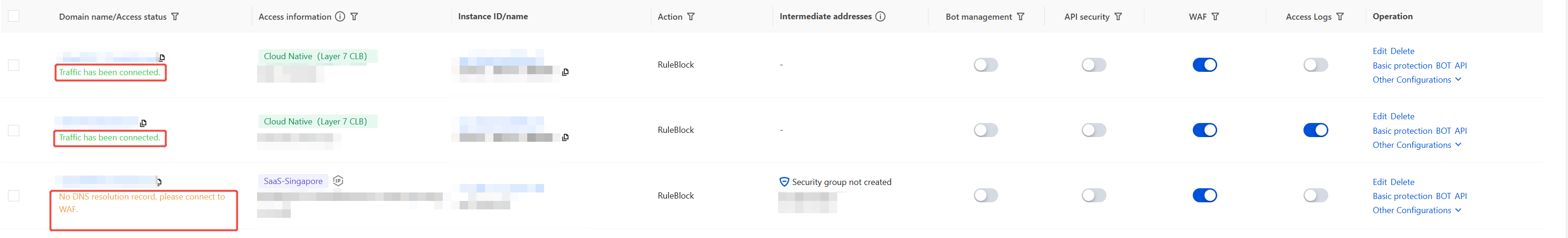Enable Bot management for the third row
1568x238 pixels.
[985, 195]
